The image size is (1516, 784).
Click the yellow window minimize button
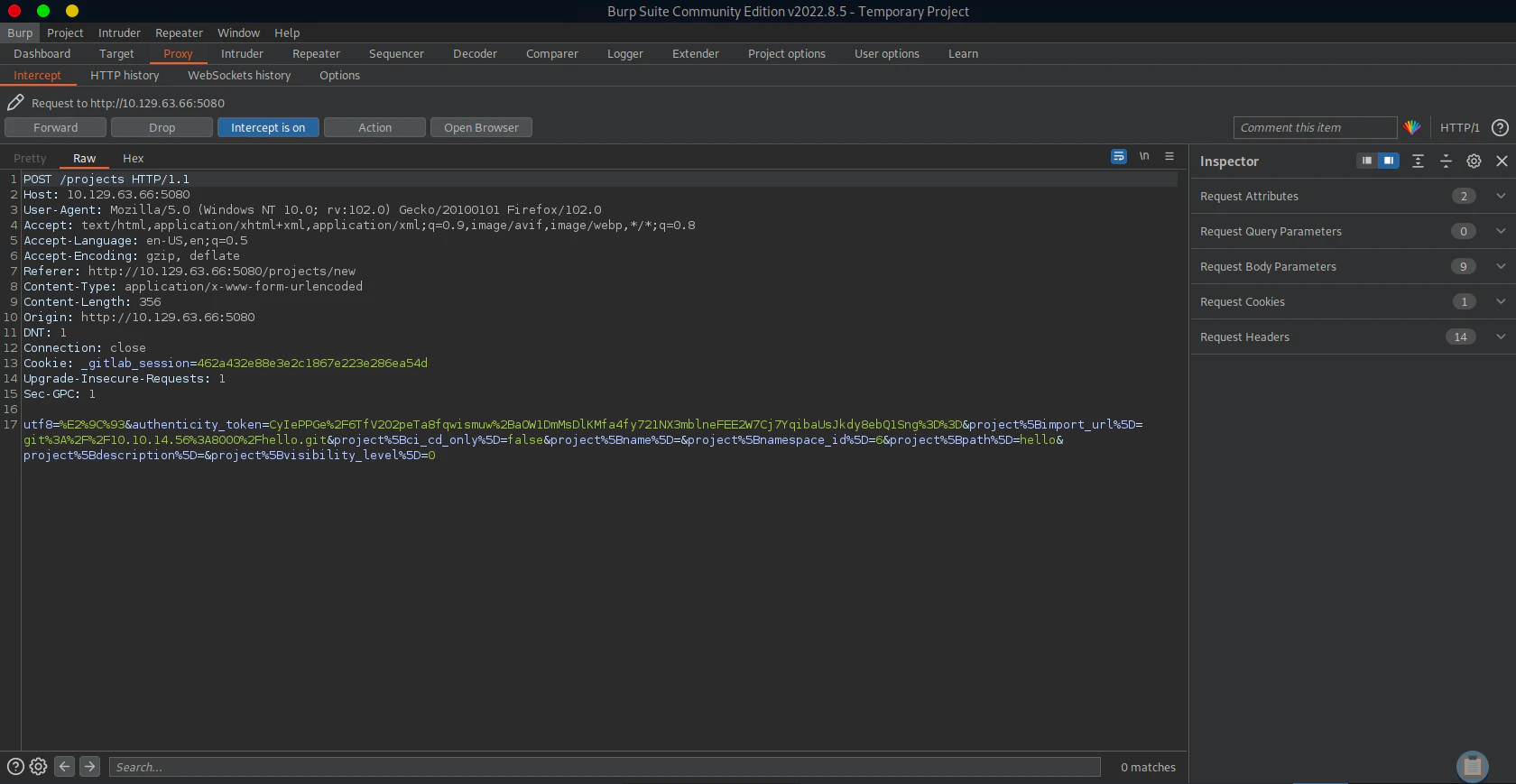[72, 11]
